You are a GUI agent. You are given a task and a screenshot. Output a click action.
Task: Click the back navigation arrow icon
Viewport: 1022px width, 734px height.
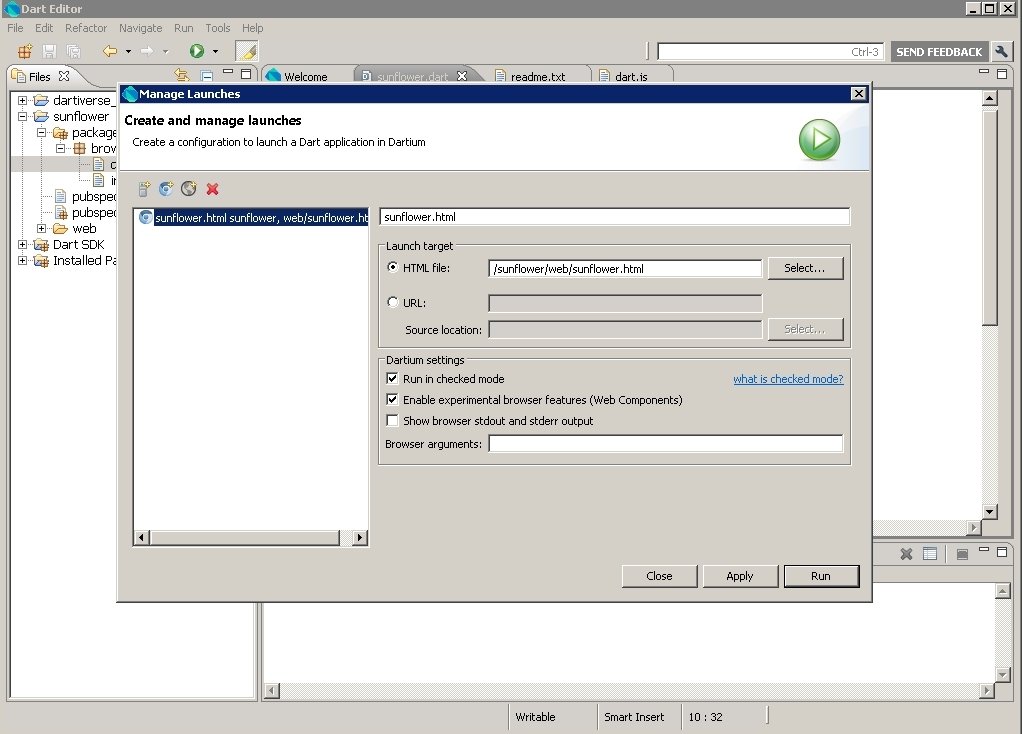point(110,51)
